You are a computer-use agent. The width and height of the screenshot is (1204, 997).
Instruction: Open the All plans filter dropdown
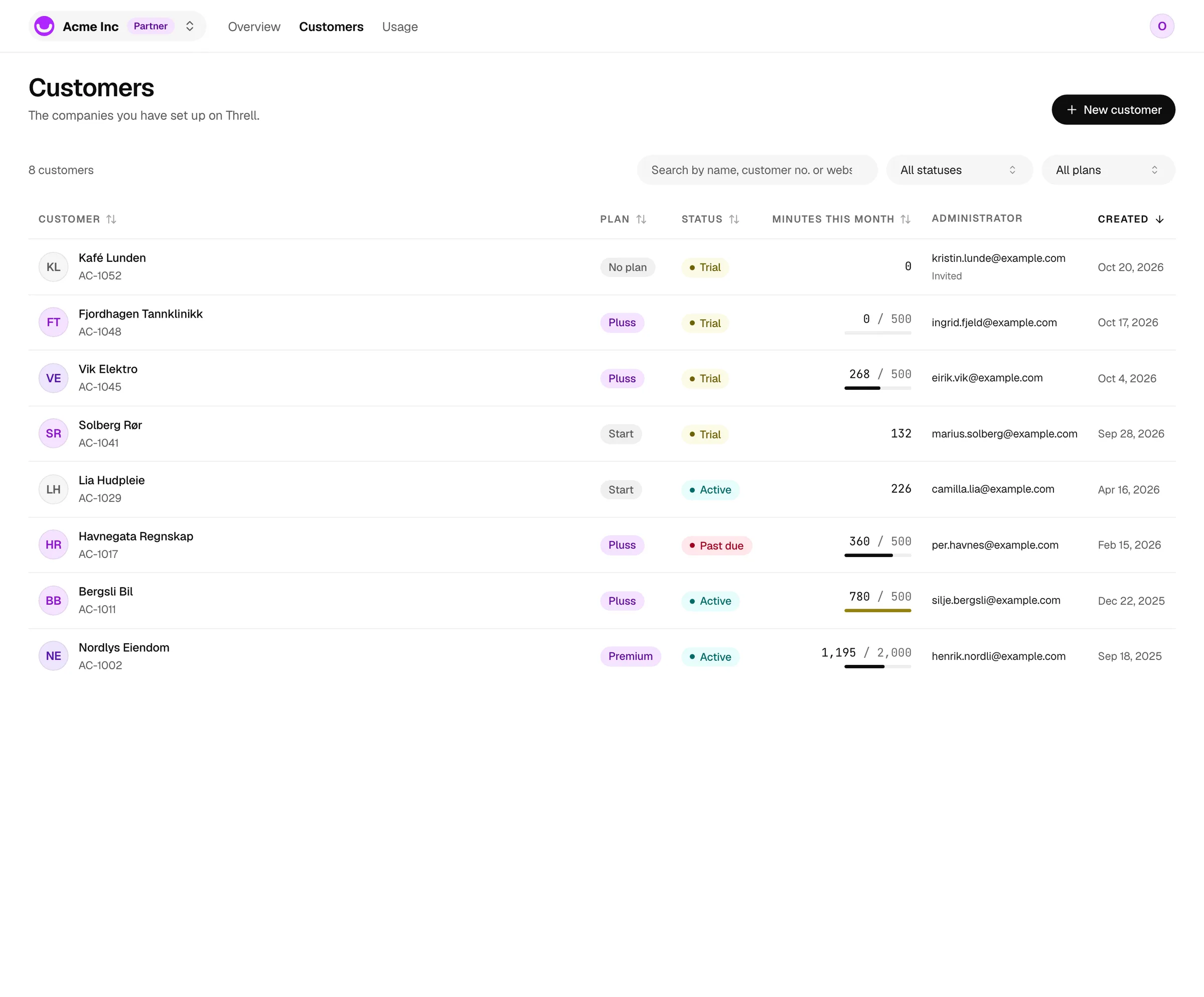point(1108,170)
